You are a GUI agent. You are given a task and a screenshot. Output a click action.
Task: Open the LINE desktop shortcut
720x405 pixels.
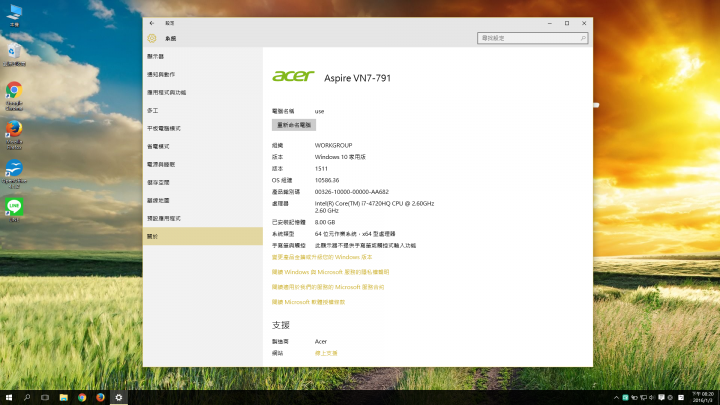pos(14,210)
